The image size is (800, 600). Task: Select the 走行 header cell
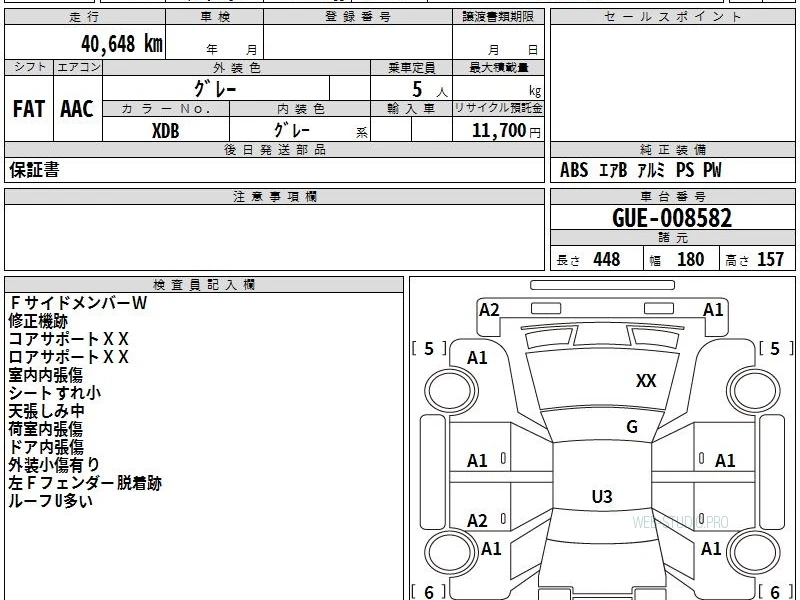point(85,17)
